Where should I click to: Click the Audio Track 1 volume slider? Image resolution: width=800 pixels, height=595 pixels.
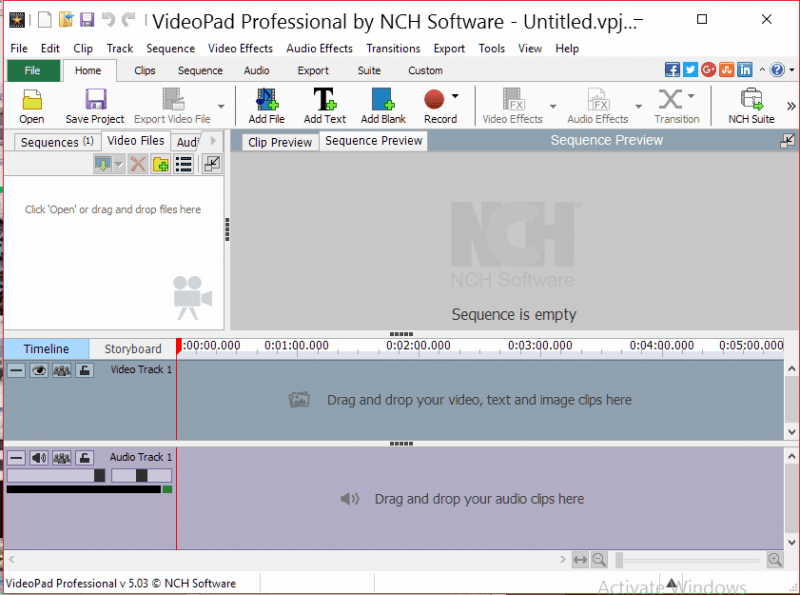(x=56, y=476)
